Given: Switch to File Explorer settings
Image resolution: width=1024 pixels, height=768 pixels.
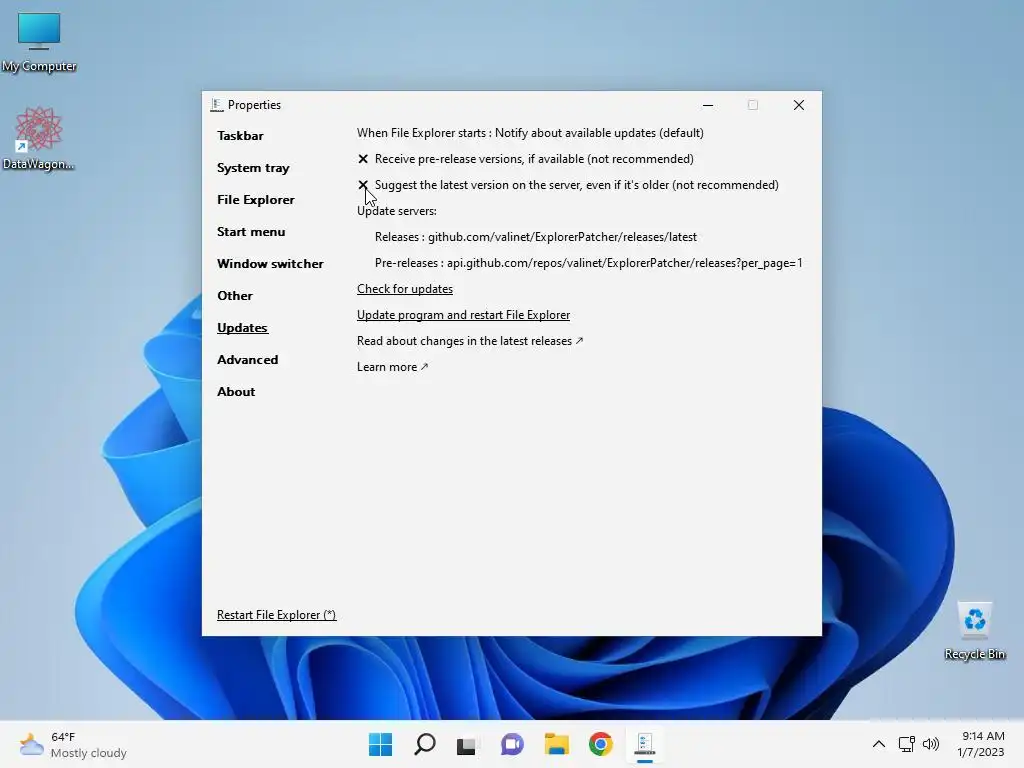Looking at the screenshot, I should [255, 200].
